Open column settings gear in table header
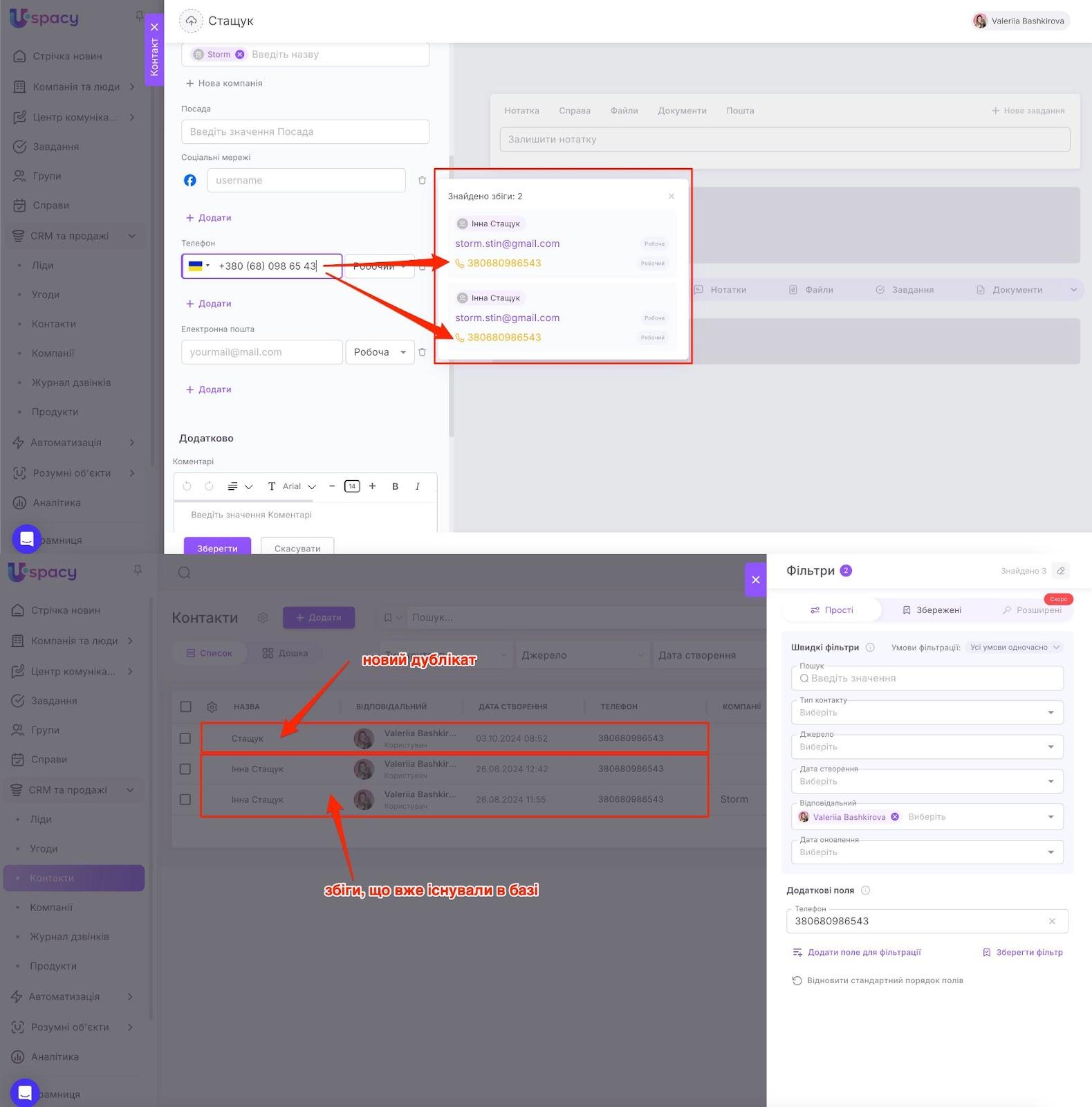Image resolution: width=1092 pixels, height=1107 pixels. click(212, 707)
